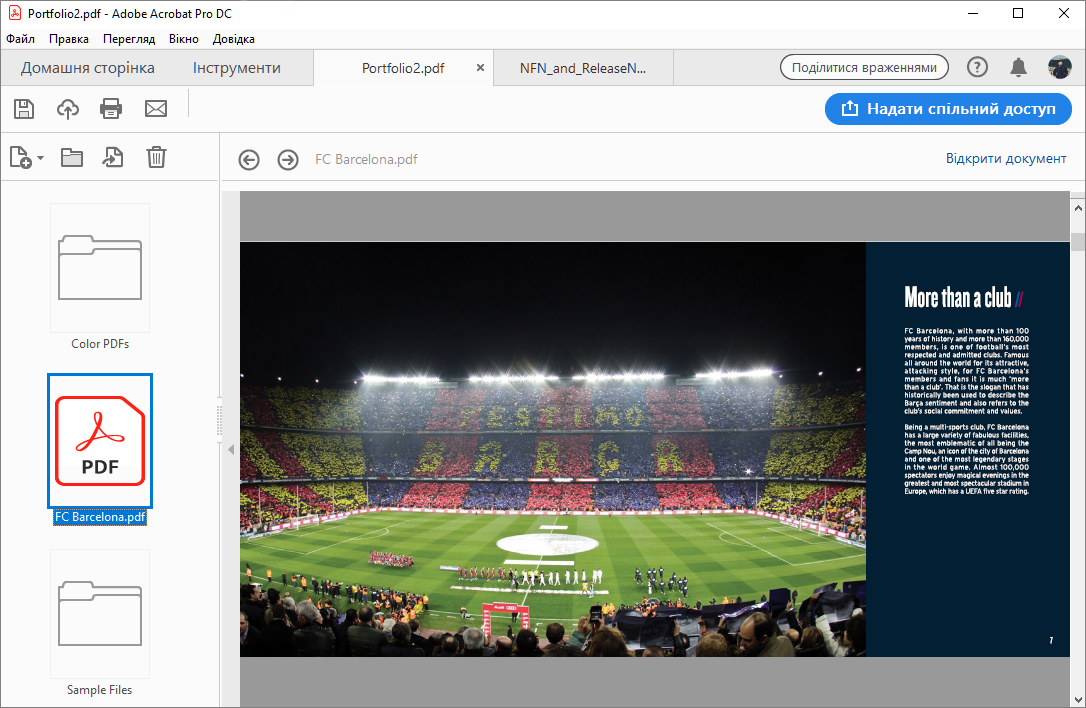
Task: Click the stadium photo in the preview
Action: coord(553,449)
